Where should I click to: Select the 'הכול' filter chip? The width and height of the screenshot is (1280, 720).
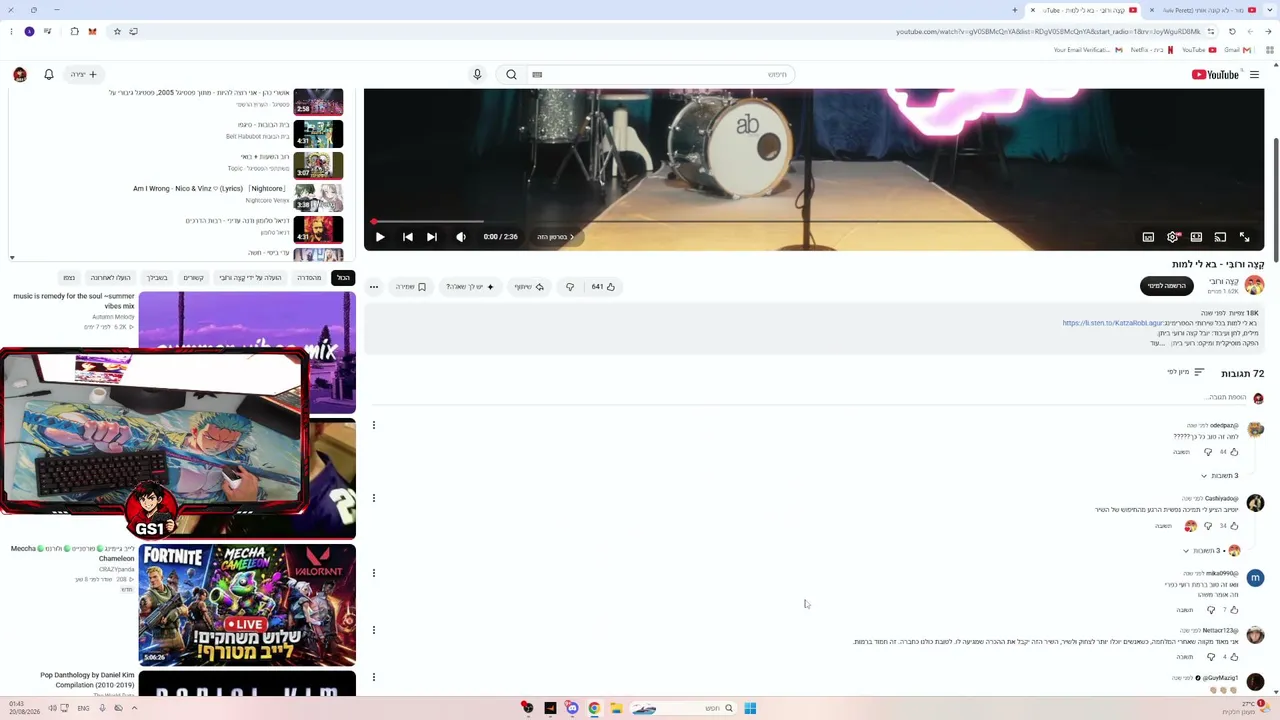(343, 278)
